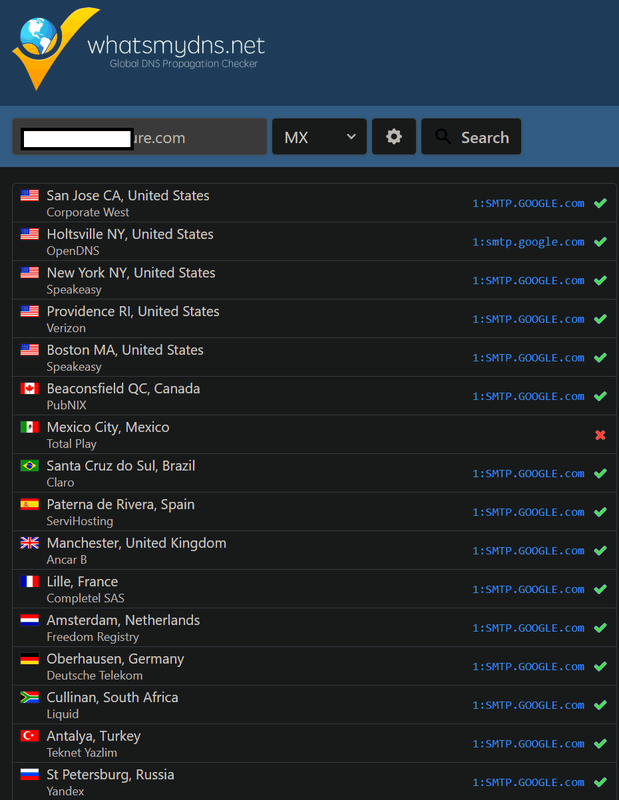Viewport: 619px width, 800px height.
Task: Select the "Yandex" provider label
Action: pyautogui.click(x=65, y=791)
